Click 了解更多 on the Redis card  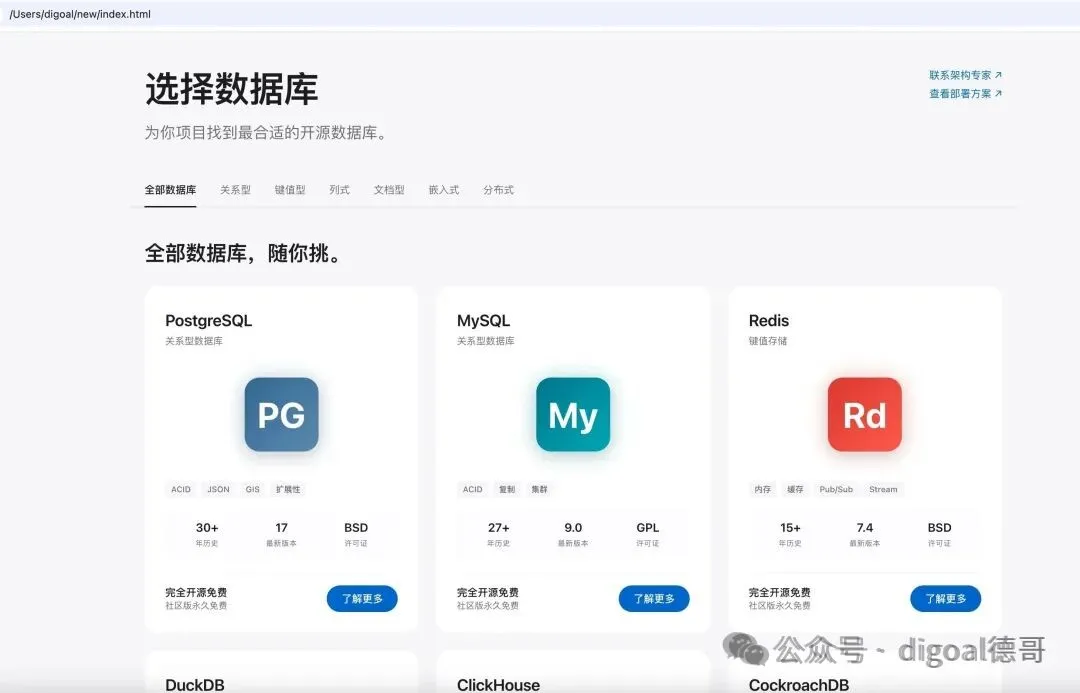tap(946, 599)
